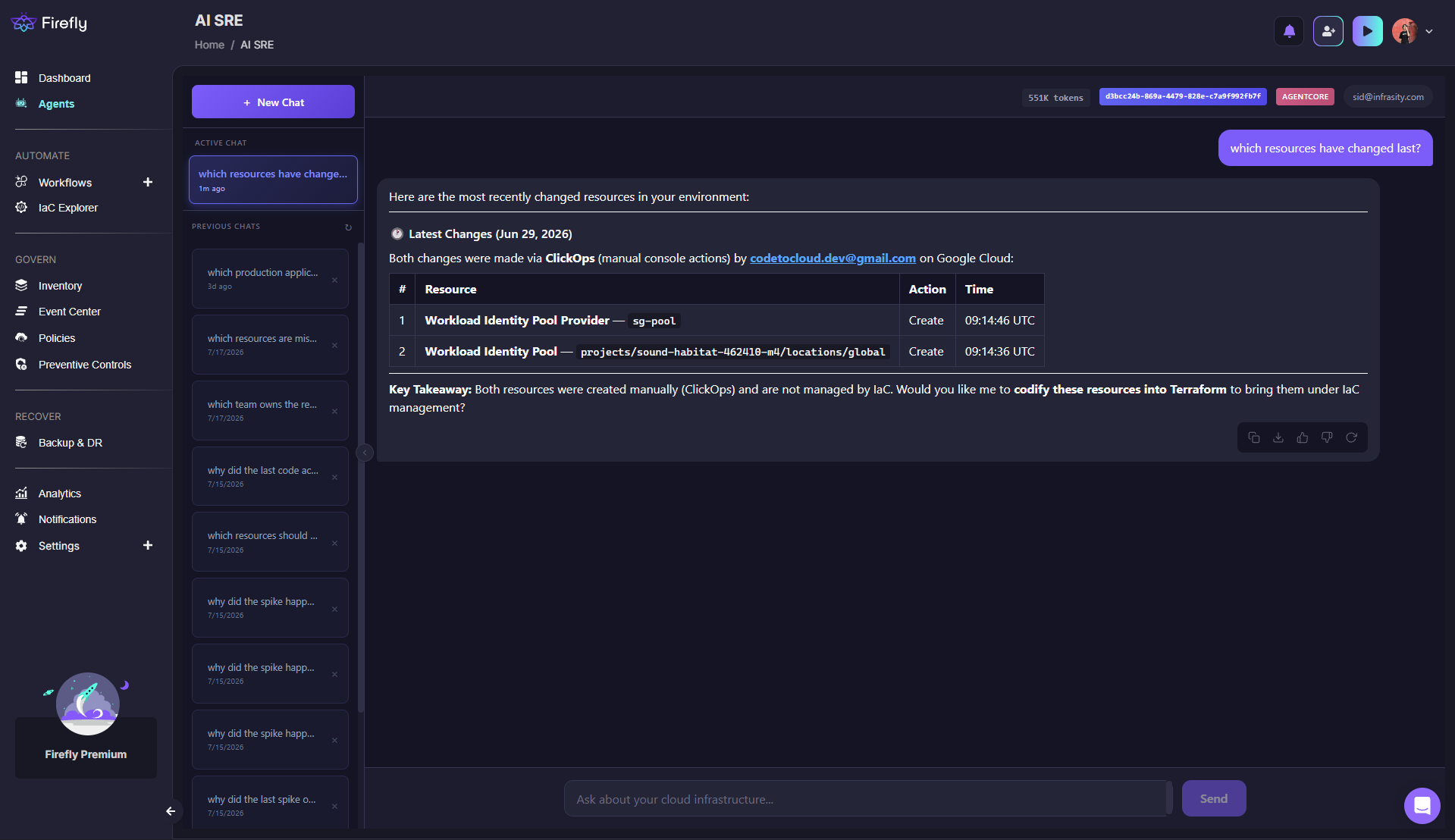Delete chat 'why did the last code ac...'
Screen dimensions: 1455x840
point(334,477)
